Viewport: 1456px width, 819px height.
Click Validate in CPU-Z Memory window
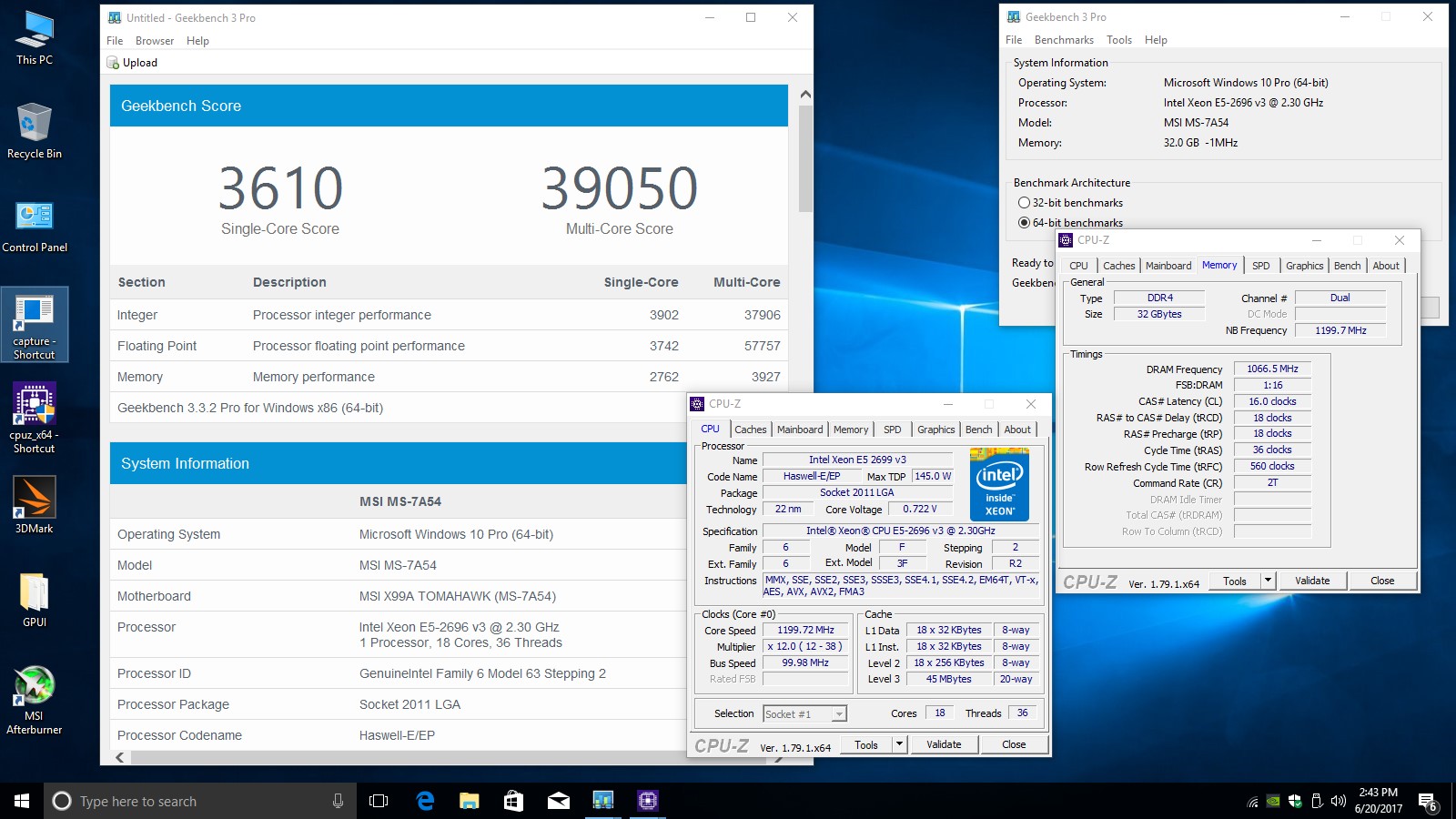(x=1312, y=581)
